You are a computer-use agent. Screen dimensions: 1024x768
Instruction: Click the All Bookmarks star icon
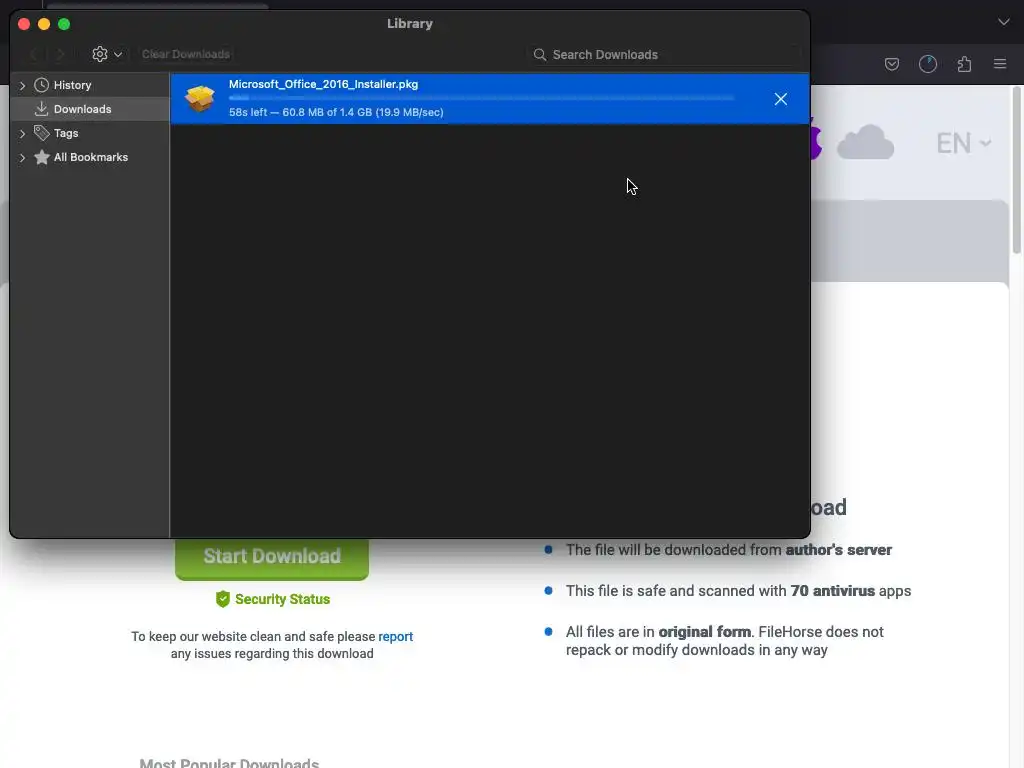coord(41,157)
